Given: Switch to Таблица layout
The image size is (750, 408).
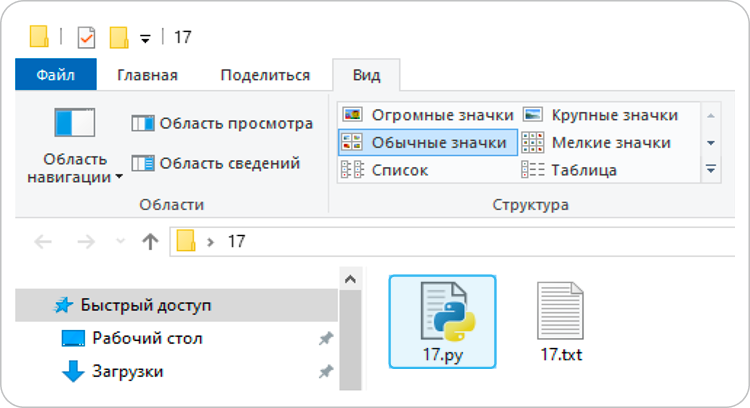Looking at the screenshot, I should [569, 170].
